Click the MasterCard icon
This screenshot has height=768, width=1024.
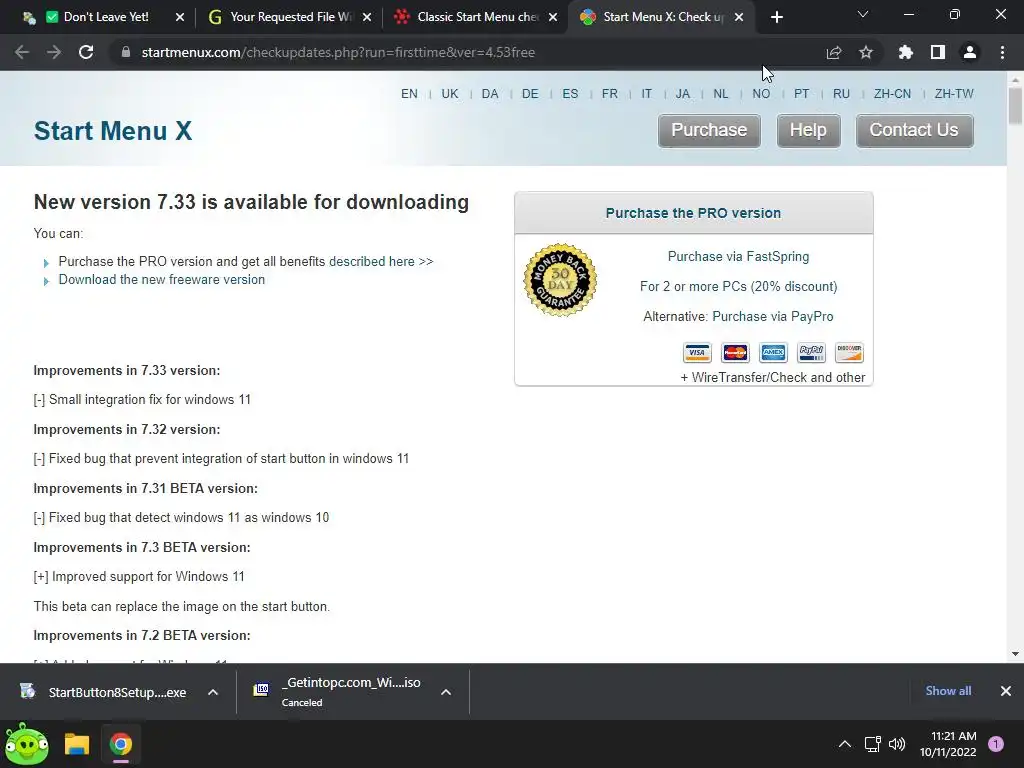click(735, 353)
